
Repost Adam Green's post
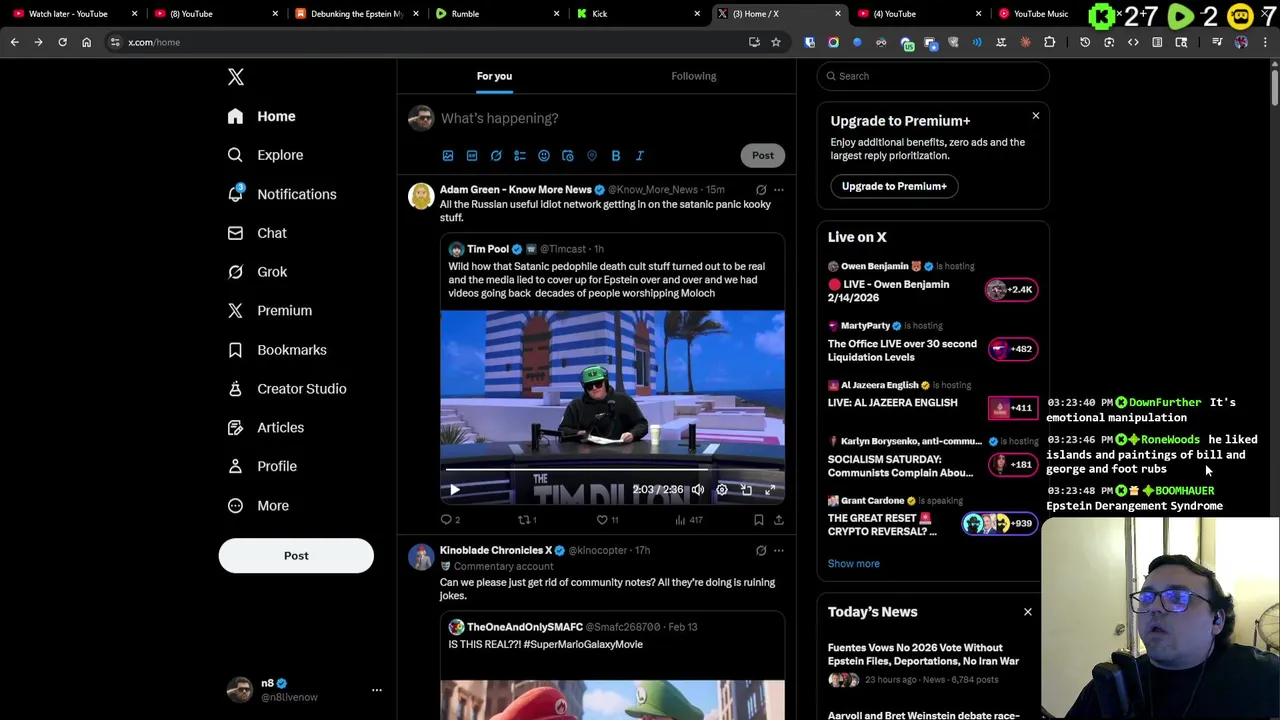[527, 520]
